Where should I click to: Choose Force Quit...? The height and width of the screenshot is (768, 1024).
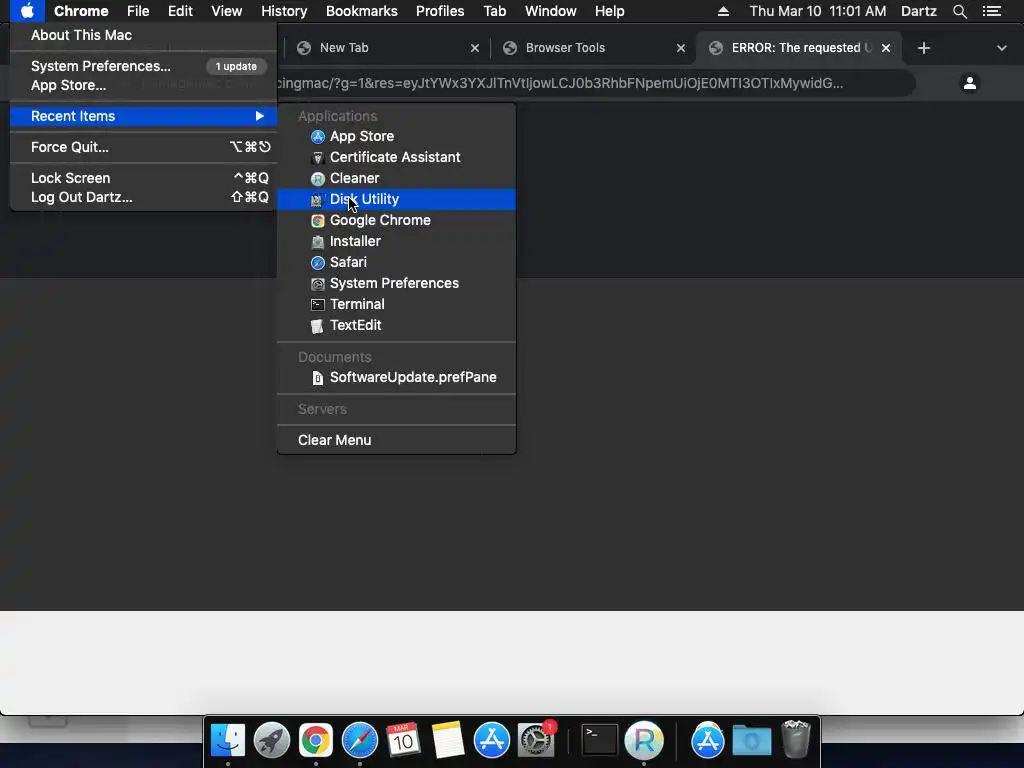pyautogui.click(x=144, y=147)
